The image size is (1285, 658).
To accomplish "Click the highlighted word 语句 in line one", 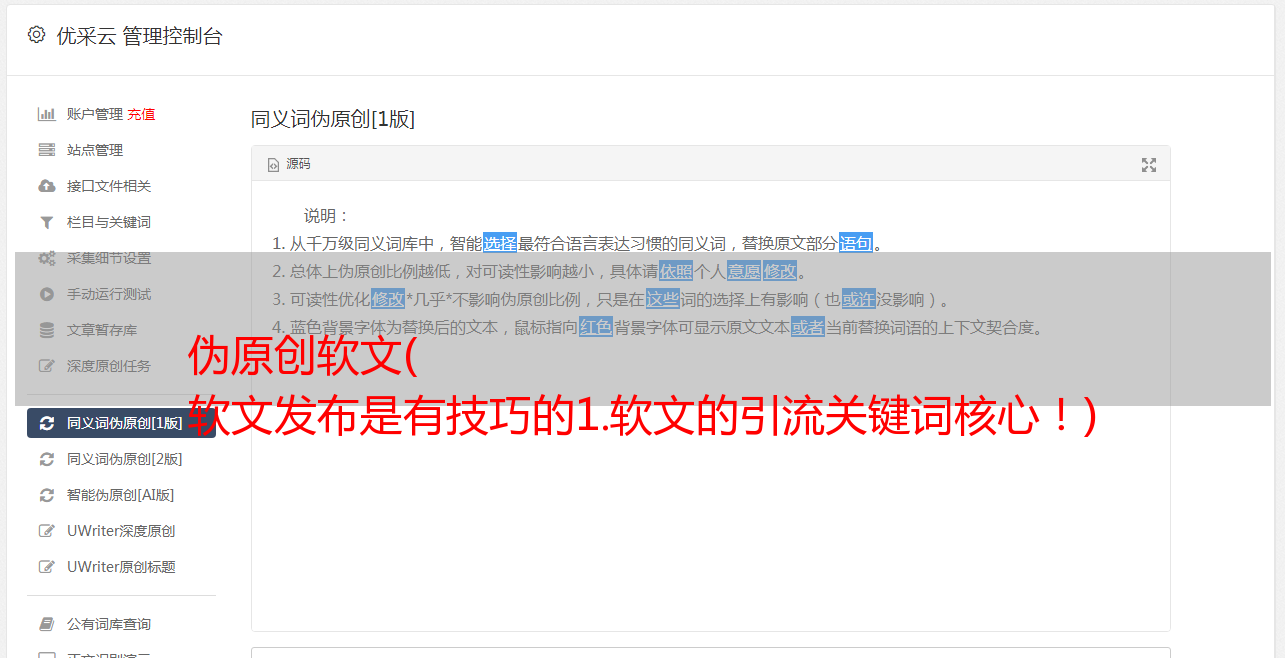I will tap(856, 243).
